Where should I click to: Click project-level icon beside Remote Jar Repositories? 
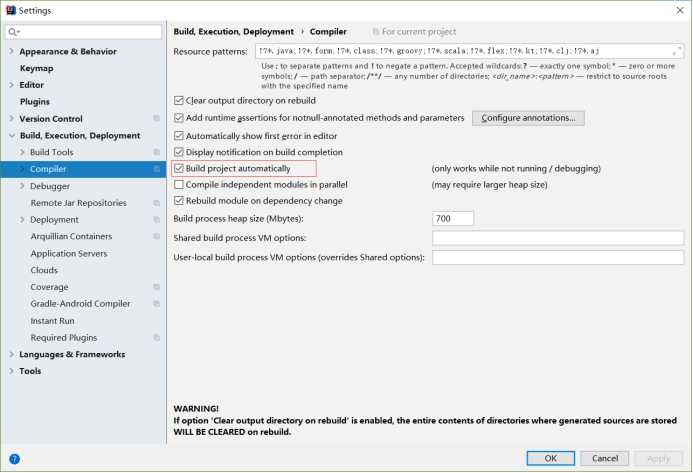tap(156, 203)
